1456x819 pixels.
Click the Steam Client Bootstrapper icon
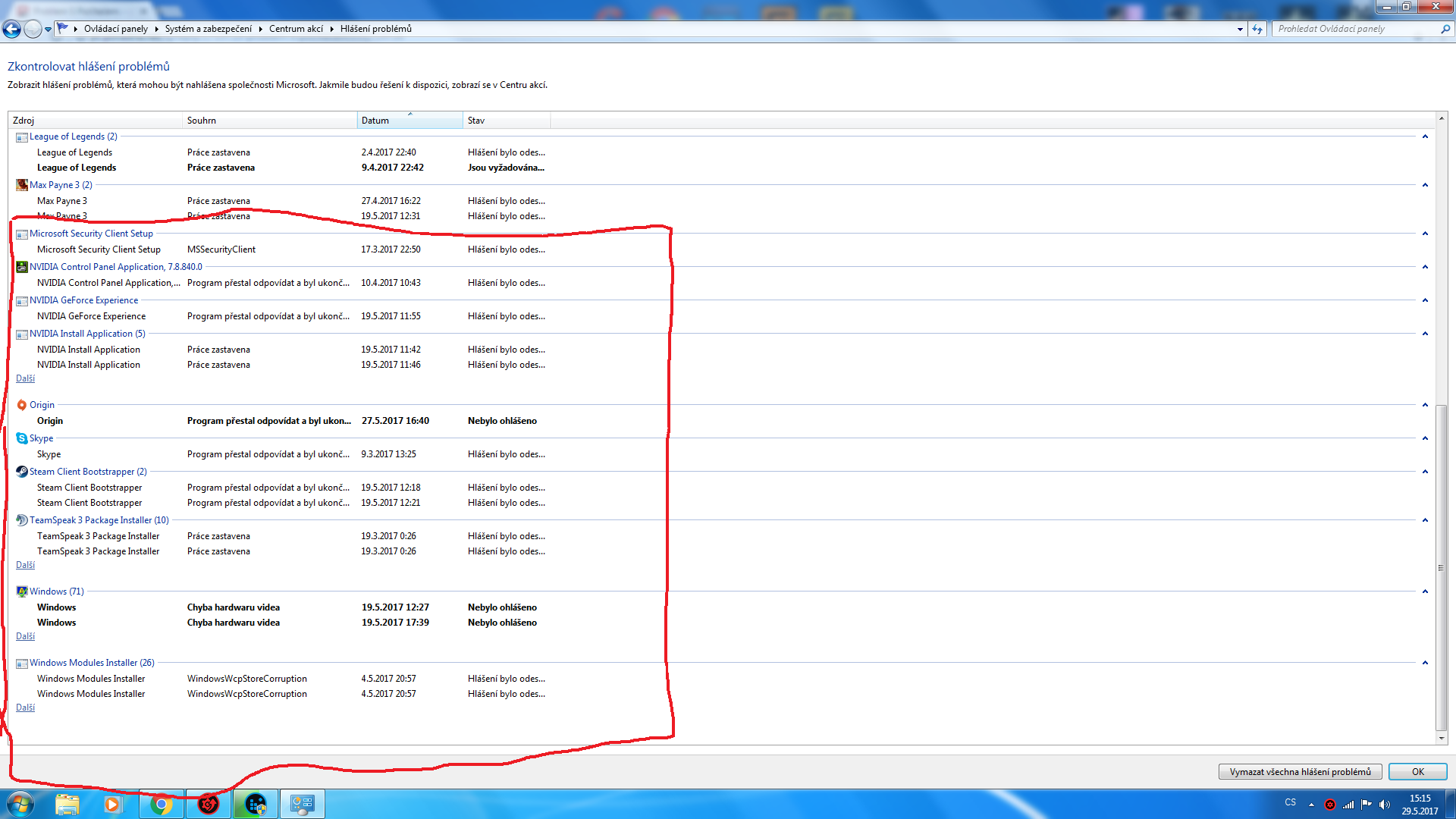(22, 472)
